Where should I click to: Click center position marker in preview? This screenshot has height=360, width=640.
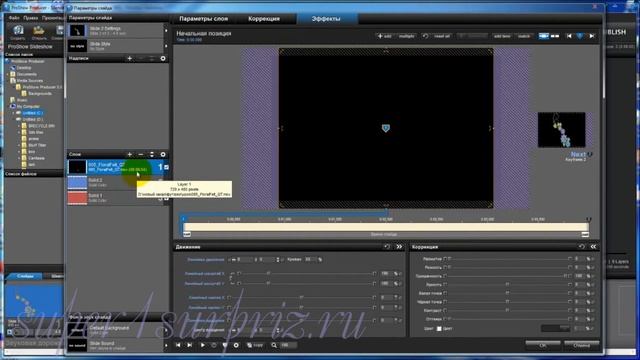pos(386,128)
